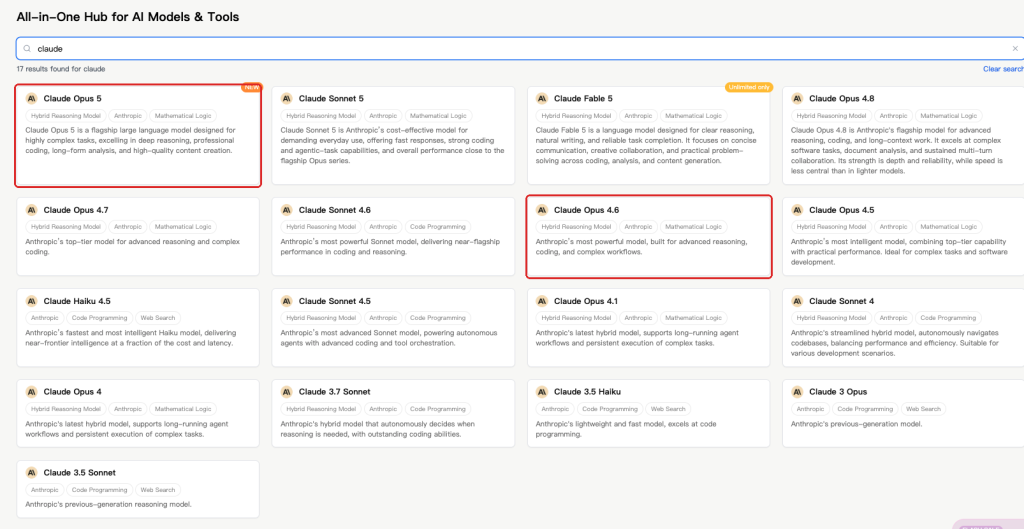
Task: Open the Claude 3.7 Sonnet model title
Action: coord(334,392)
